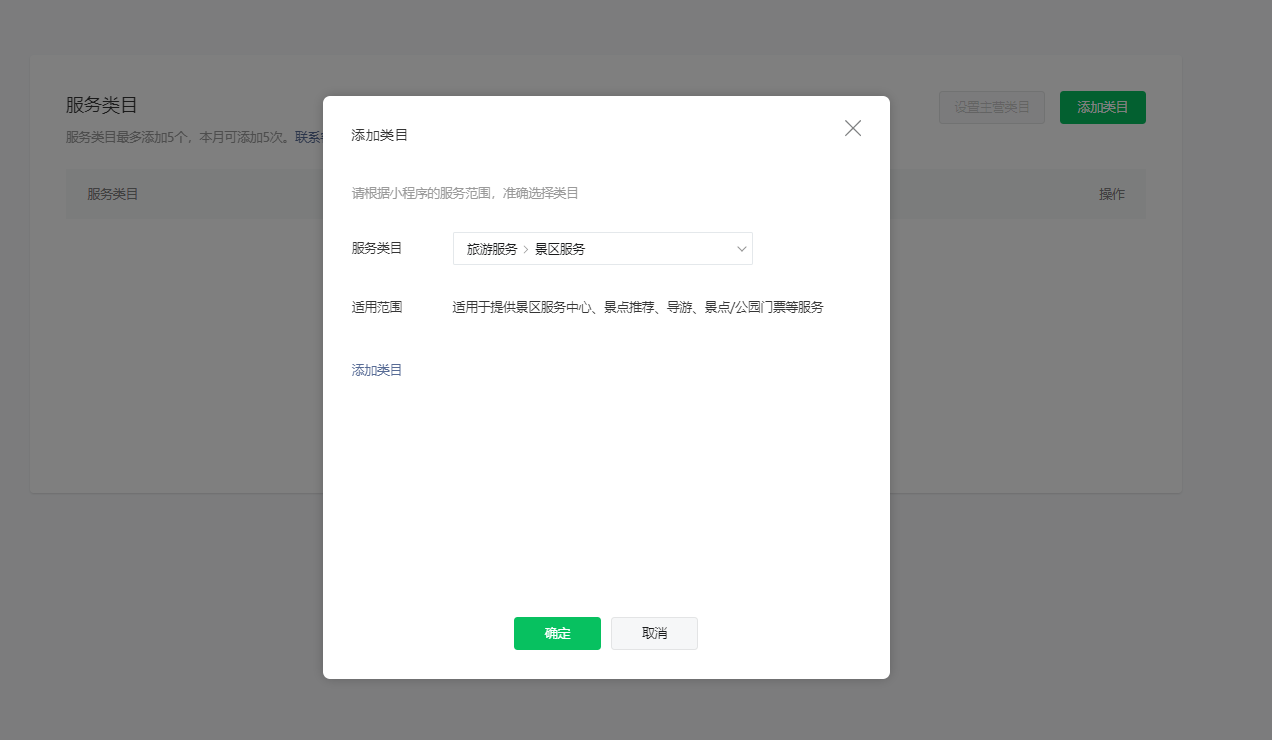
Task: Click the 适用于提供景区服务中心 scope description text
Action: 637,307
